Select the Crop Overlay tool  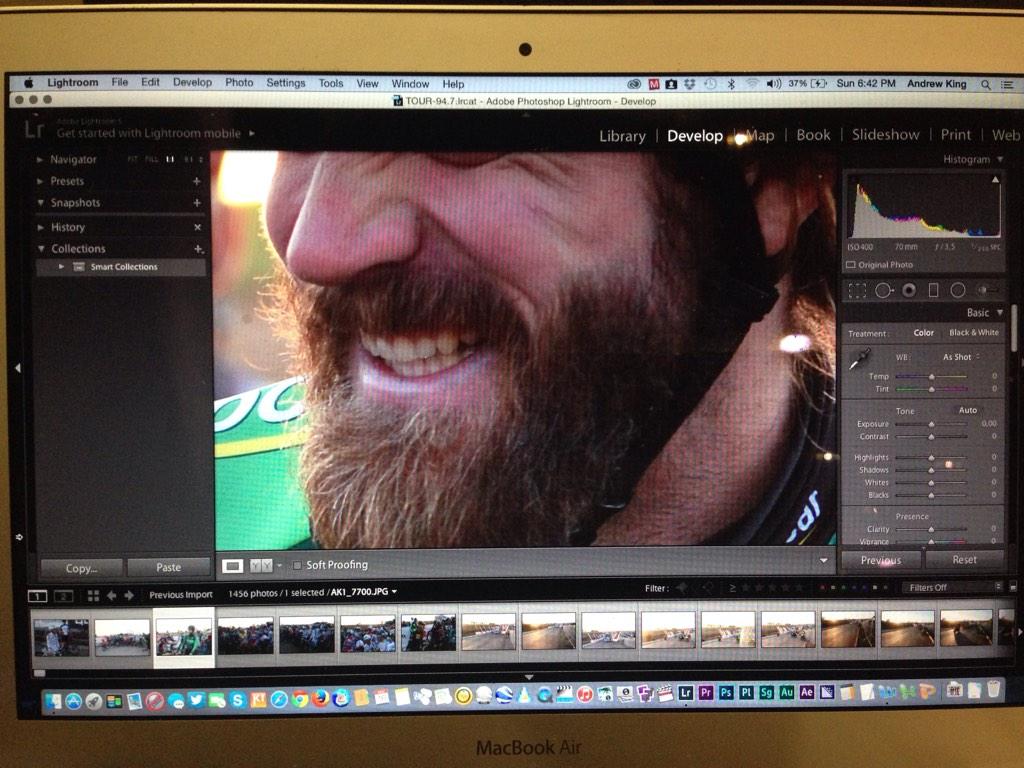(857, 290)
